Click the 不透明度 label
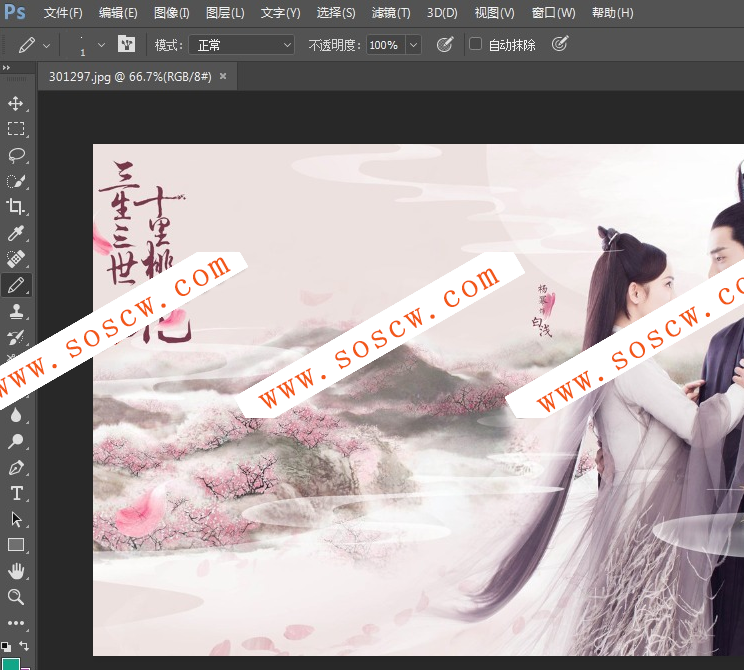Screen dimensions: 744x670 pyautogui.click(x=335, y=45)
